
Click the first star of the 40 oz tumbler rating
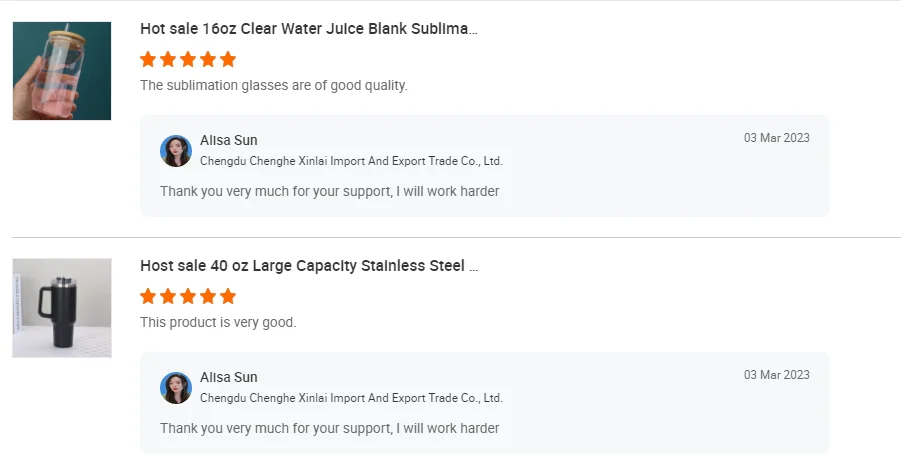(148, 296)
